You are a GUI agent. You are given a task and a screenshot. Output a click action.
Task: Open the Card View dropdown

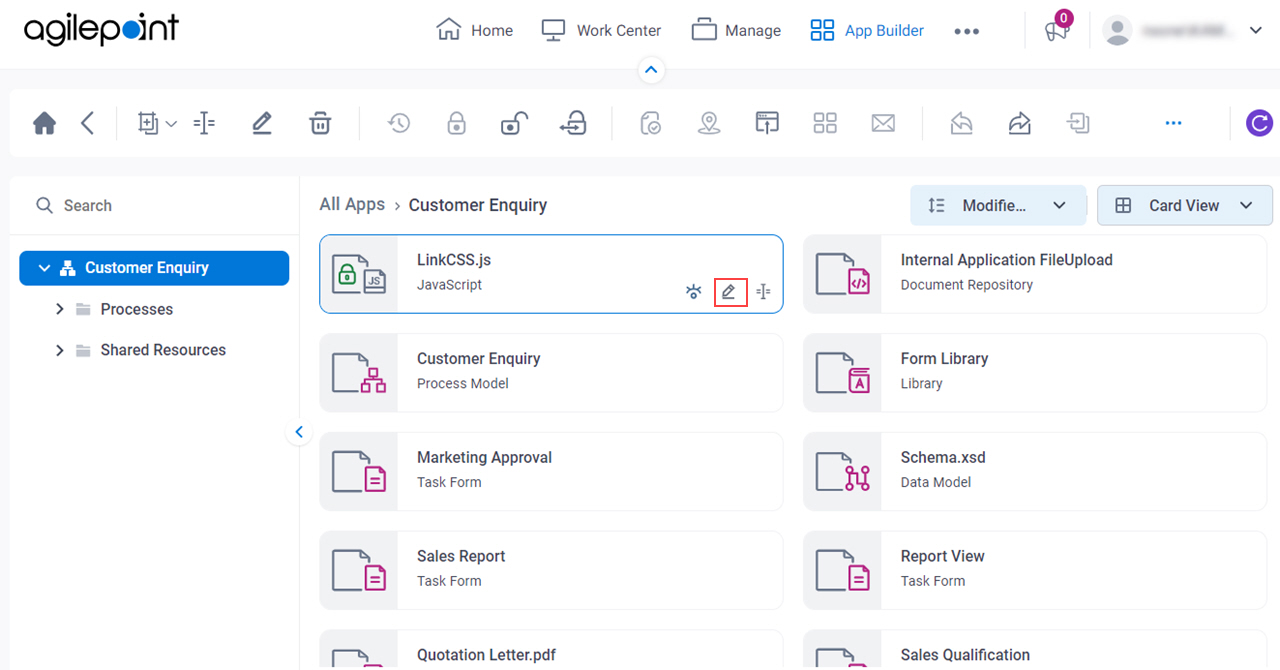(x=1185, y=205)
